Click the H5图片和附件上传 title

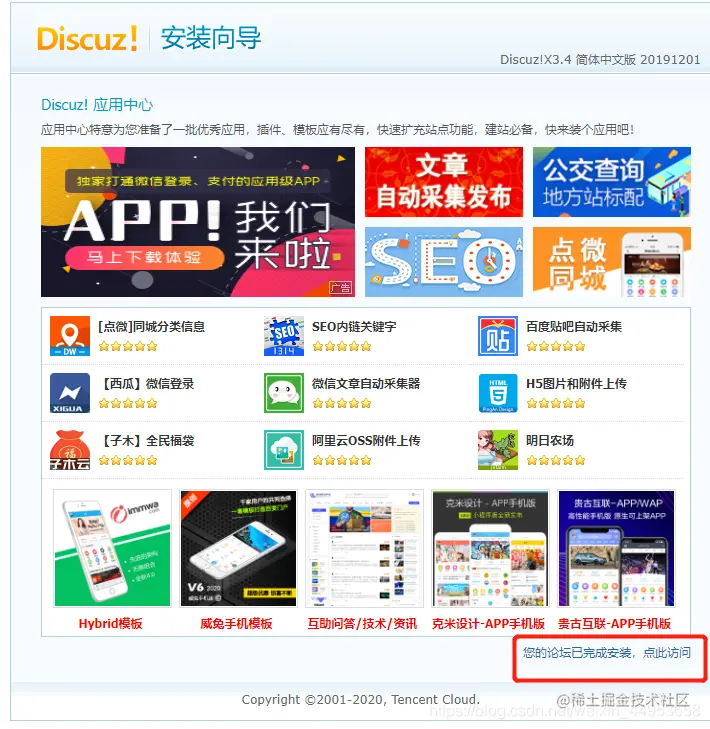click(577, 384)
